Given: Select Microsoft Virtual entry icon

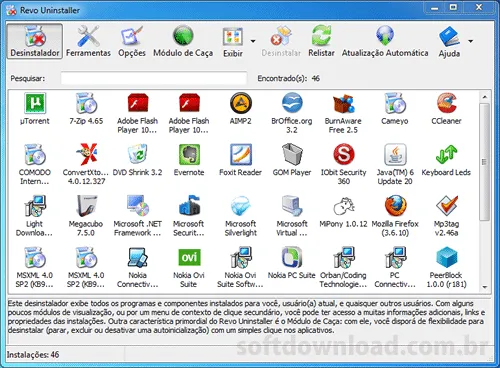Looking at the screenshot, I should click(292, 206).
